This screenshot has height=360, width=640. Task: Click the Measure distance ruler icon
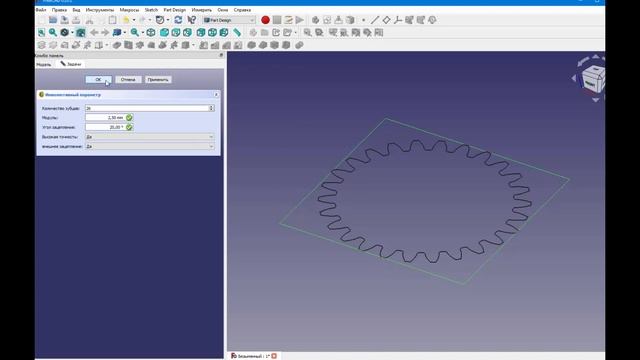[x=237, y=33]
